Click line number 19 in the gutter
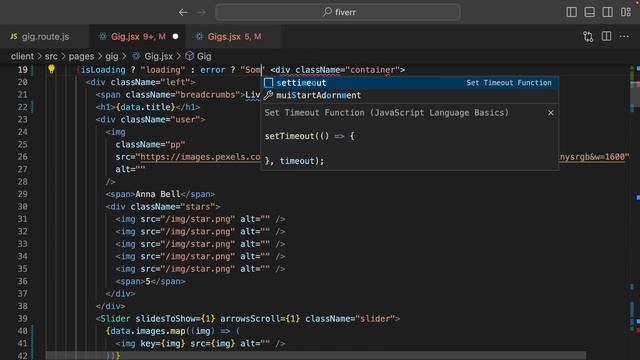 point(22,70)
